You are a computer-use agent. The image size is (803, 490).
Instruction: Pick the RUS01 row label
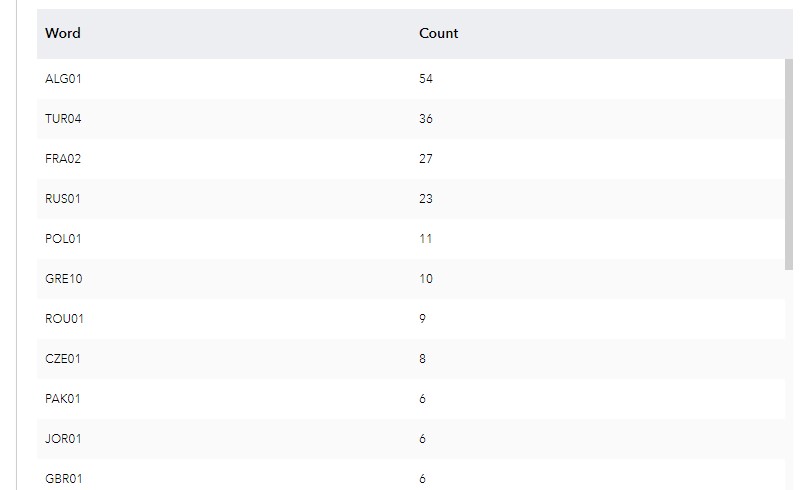point(63,199)
